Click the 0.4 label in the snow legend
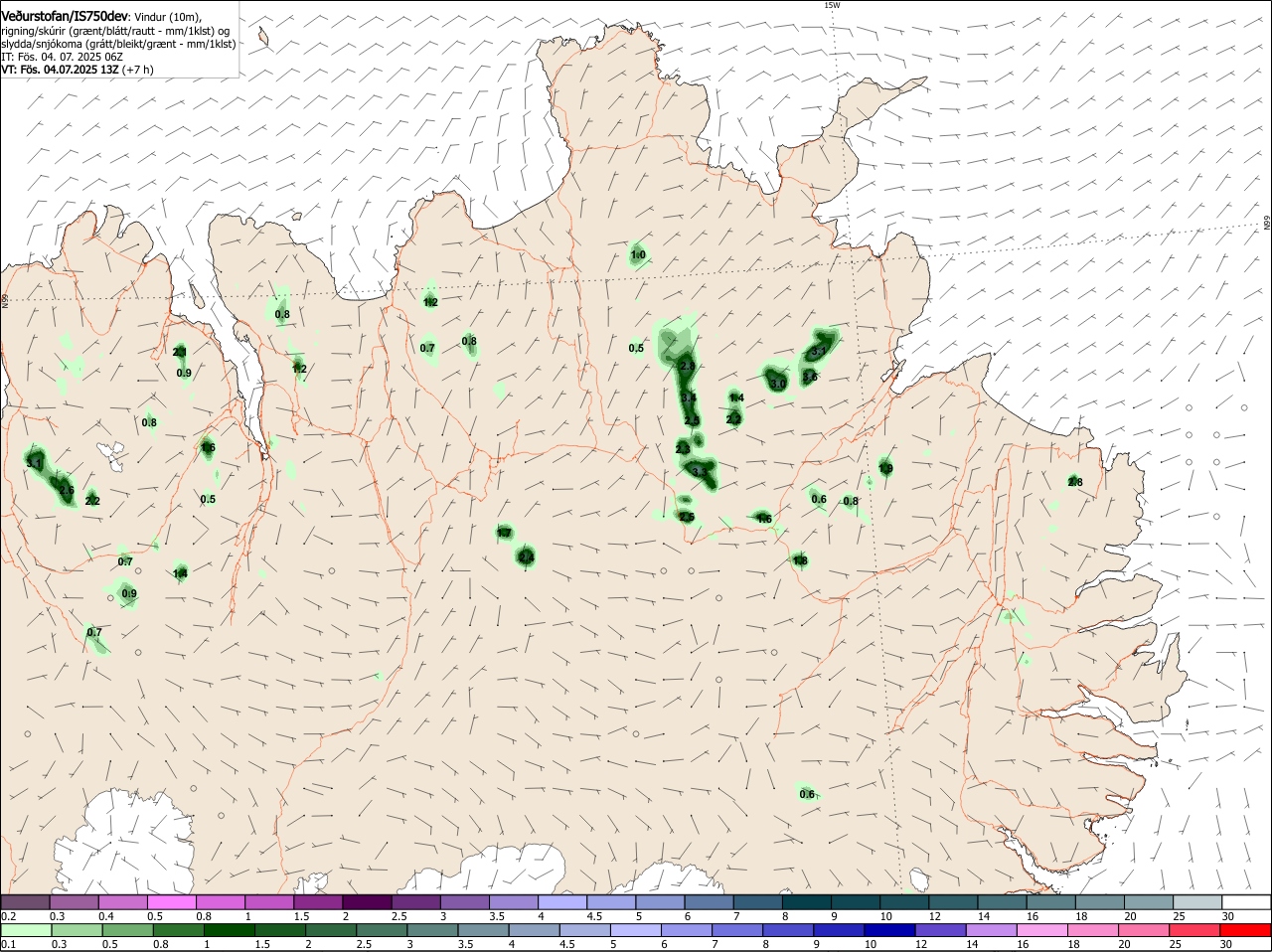Viewport: 1272px width, 952px height. click(x=106, y=915)
